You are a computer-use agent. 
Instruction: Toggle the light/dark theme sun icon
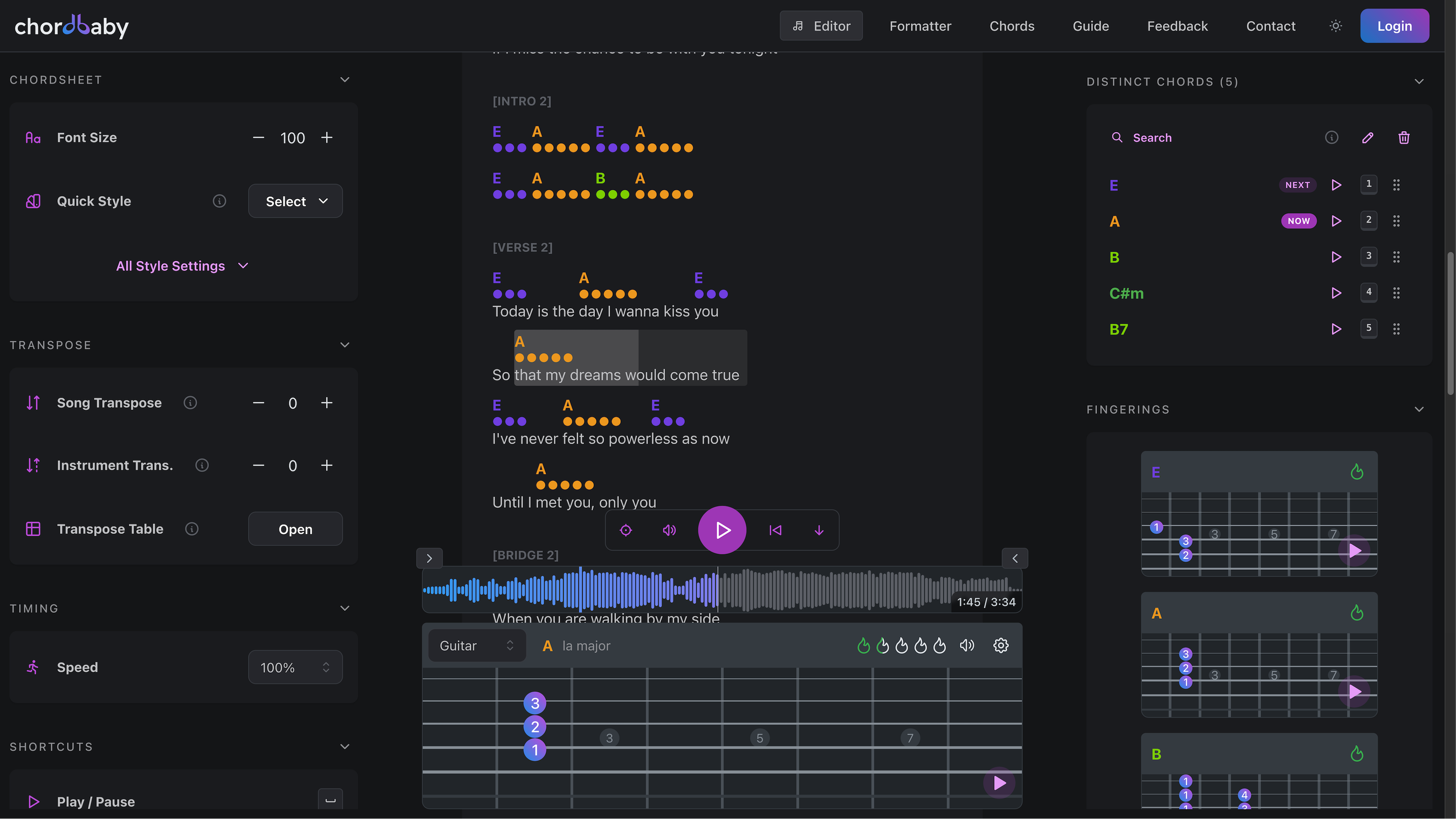pos(1335,26)
